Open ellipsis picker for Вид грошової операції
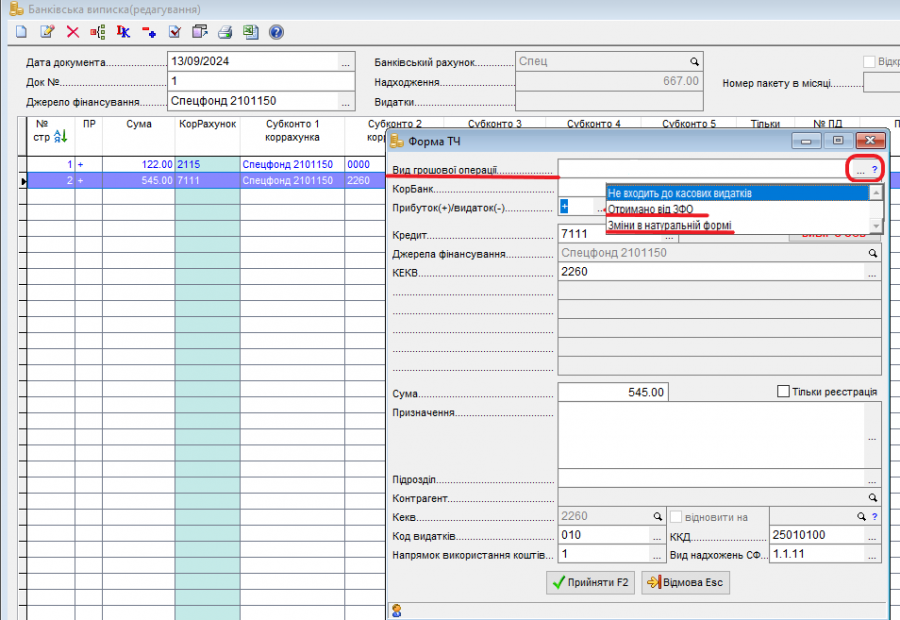Viewport: 900px width, 620px height. pyautogui.click(x=860, y=170)
